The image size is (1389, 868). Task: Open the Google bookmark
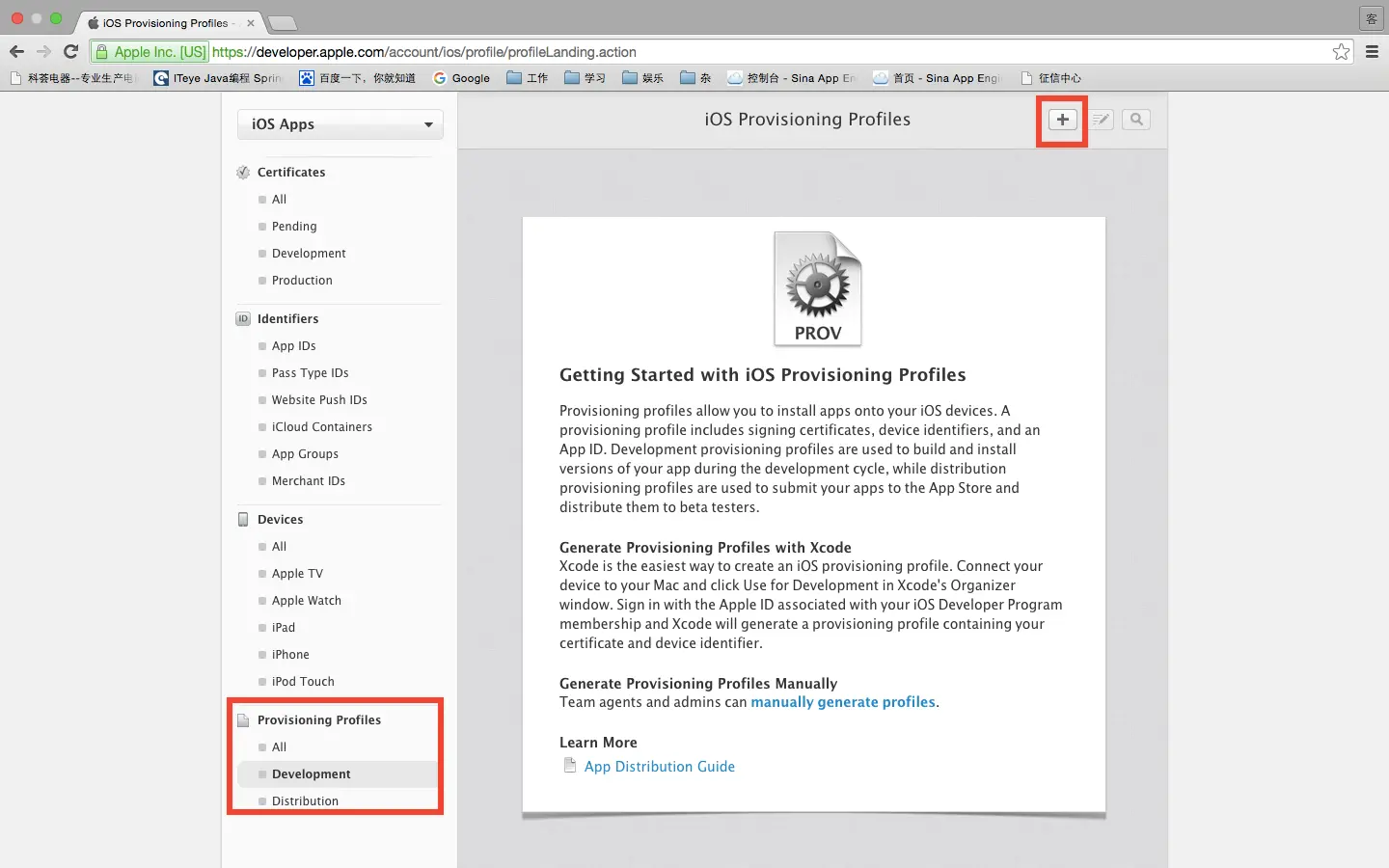click(x=462, y=78)
